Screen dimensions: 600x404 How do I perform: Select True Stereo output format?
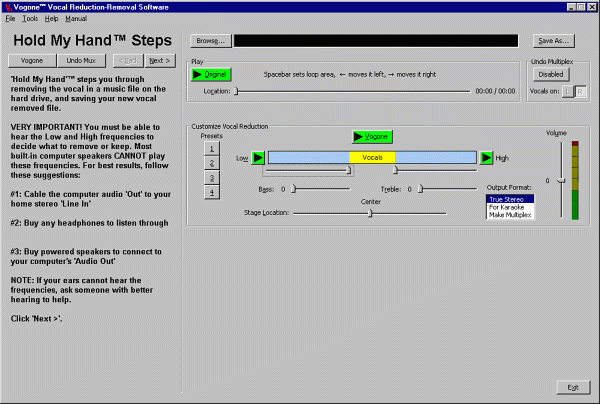(x=510, y=199)
